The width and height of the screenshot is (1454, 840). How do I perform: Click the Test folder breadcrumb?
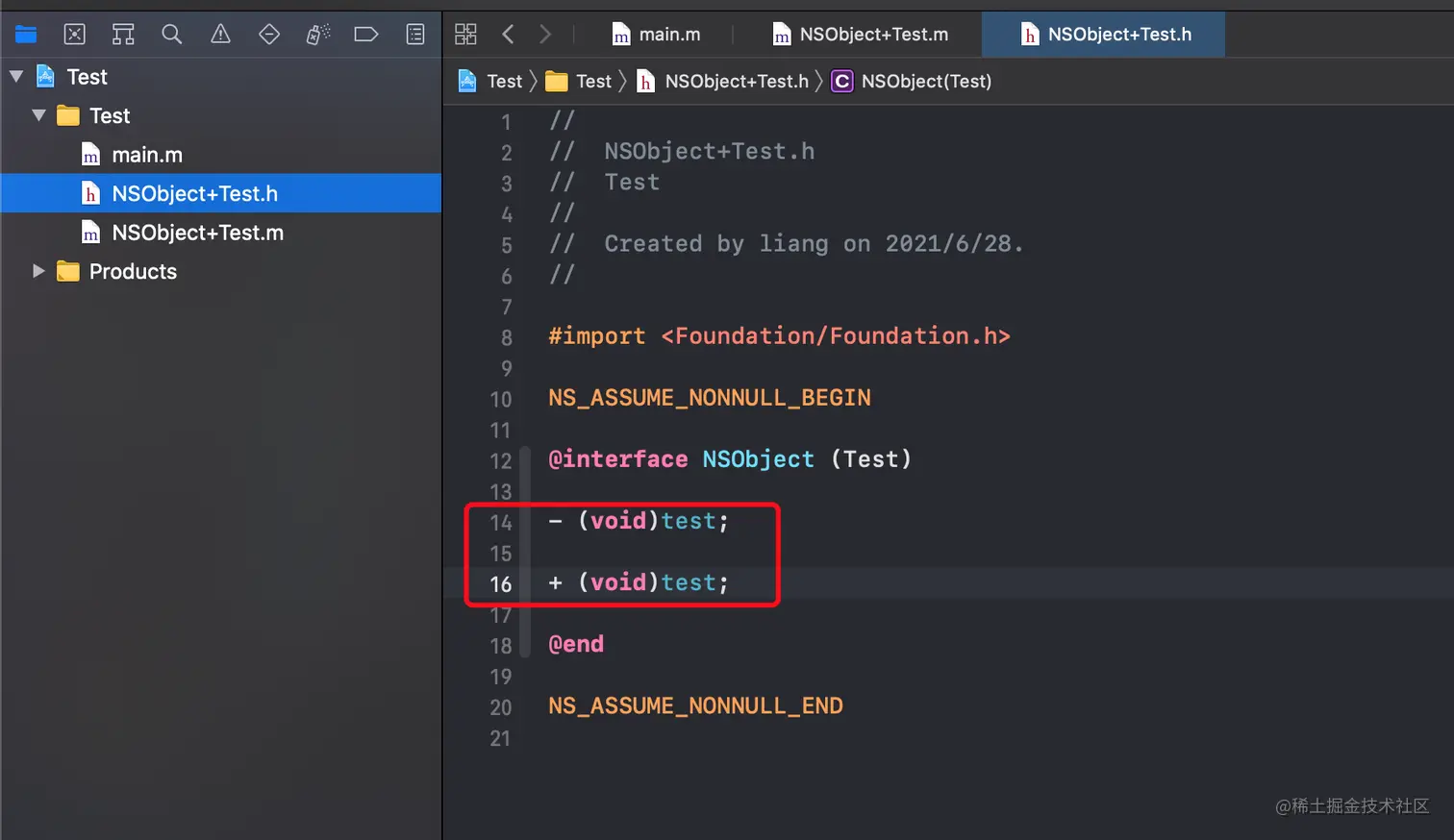tap(579, 82)
